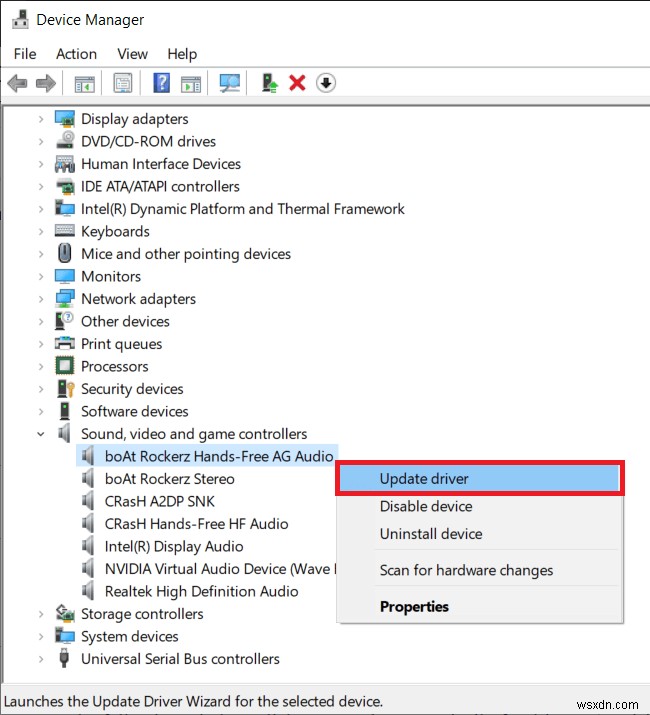650x715 pixels.
Task: Choose Uninstall device from context menu
Action: point(479,534)
